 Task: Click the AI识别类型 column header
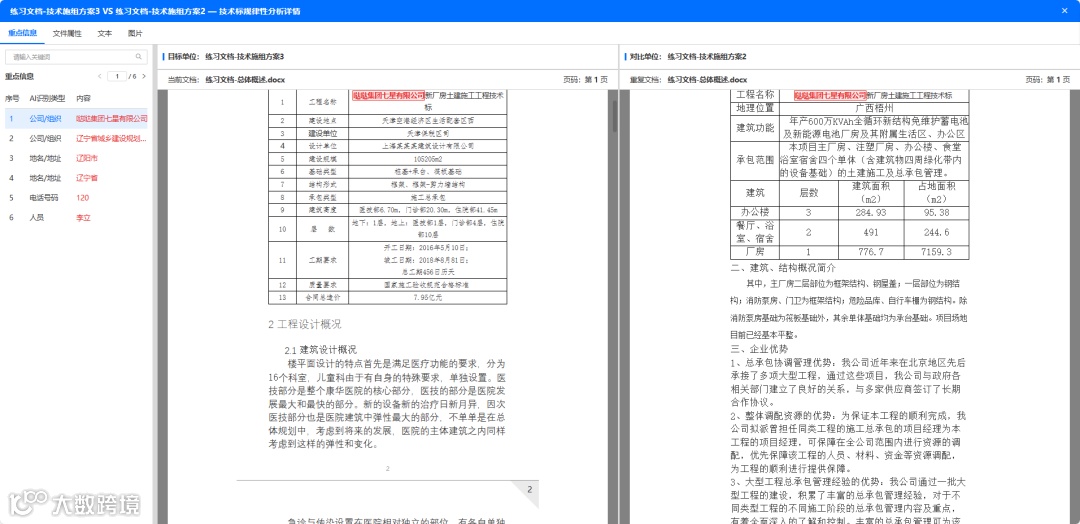(x=48, y=98)
